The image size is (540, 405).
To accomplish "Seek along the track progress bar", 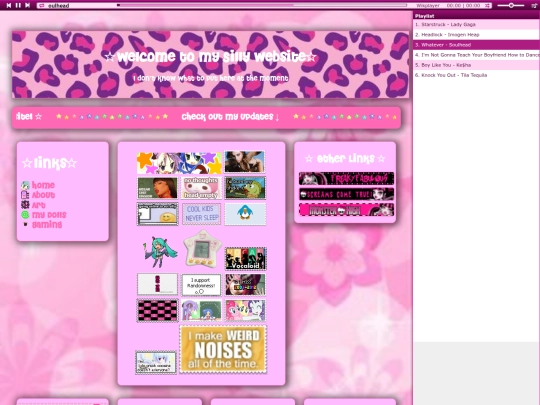I will click(262, 5).
